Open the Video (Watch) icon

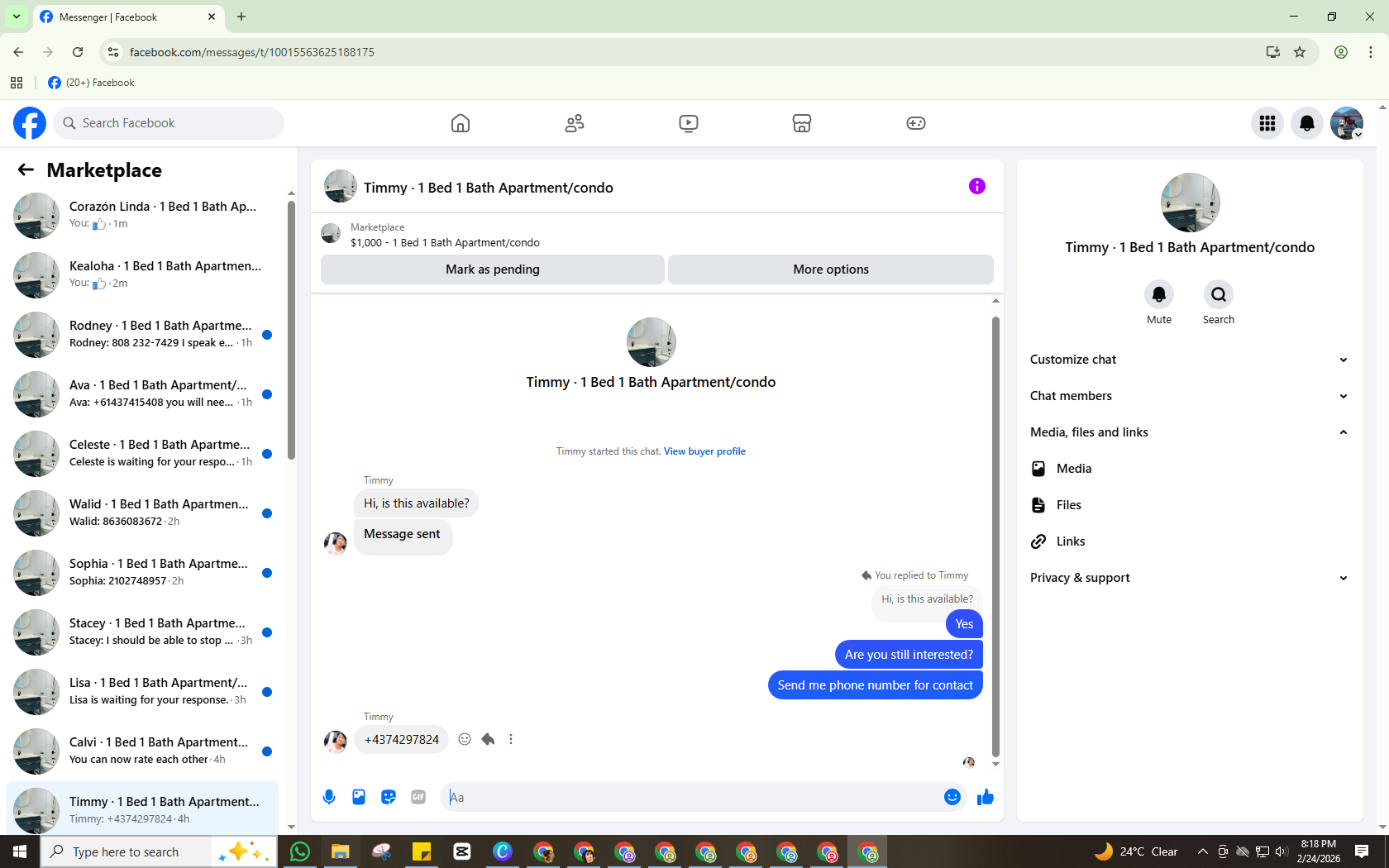(x=688, y=123)
